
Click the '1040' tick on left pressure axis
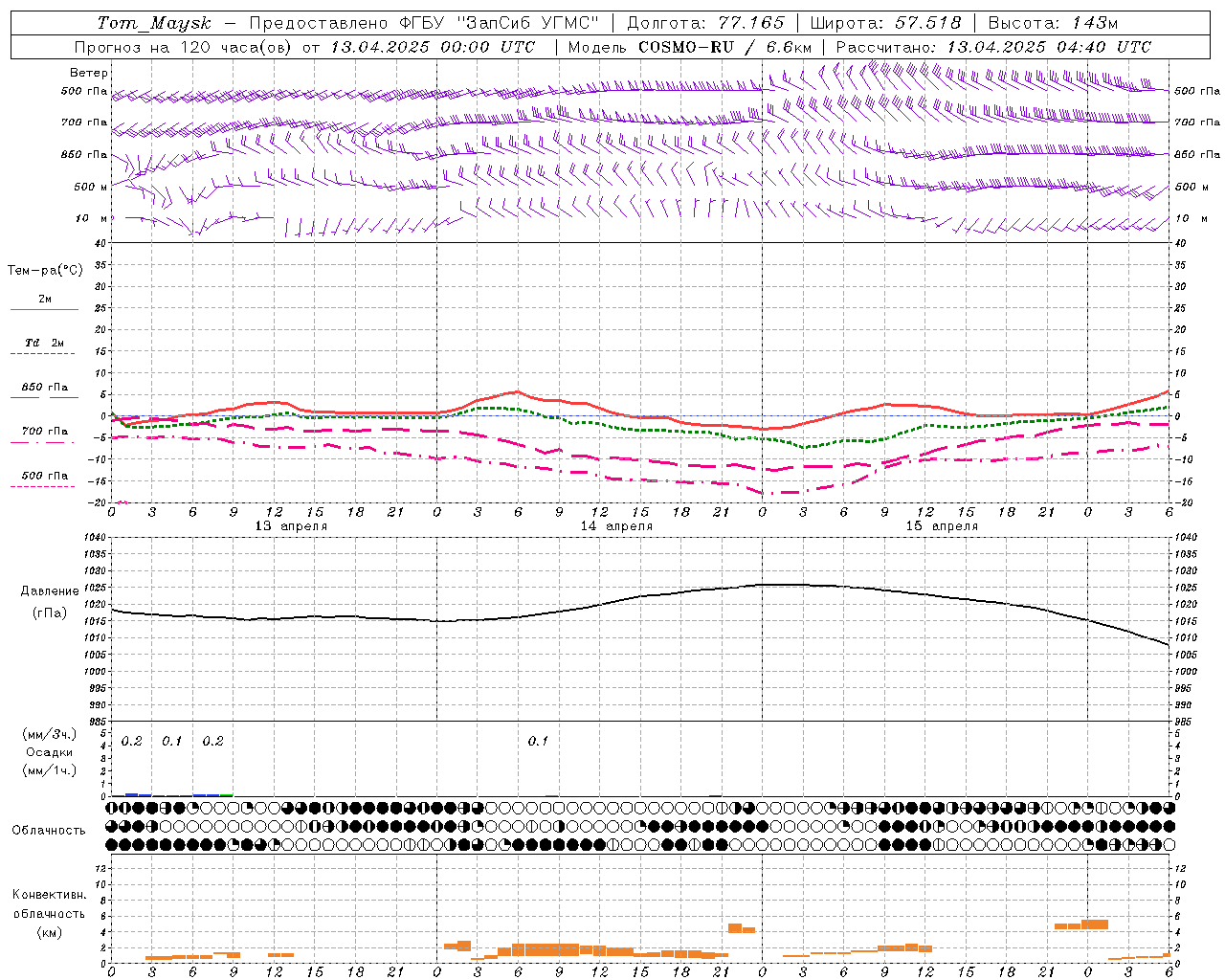click(94, 538)
